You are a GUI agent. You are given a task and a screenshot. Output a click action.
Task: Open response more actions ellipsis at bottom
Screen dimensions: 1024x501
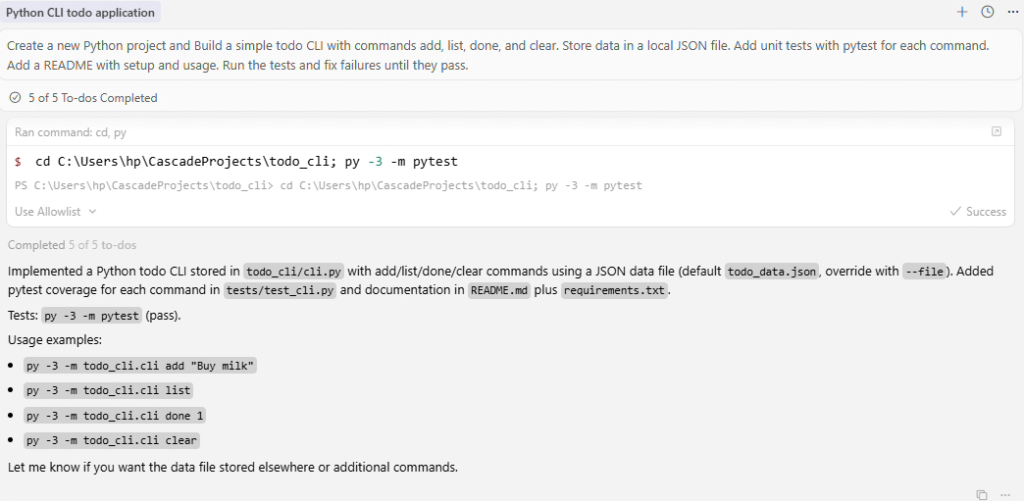pos(1005,495)
